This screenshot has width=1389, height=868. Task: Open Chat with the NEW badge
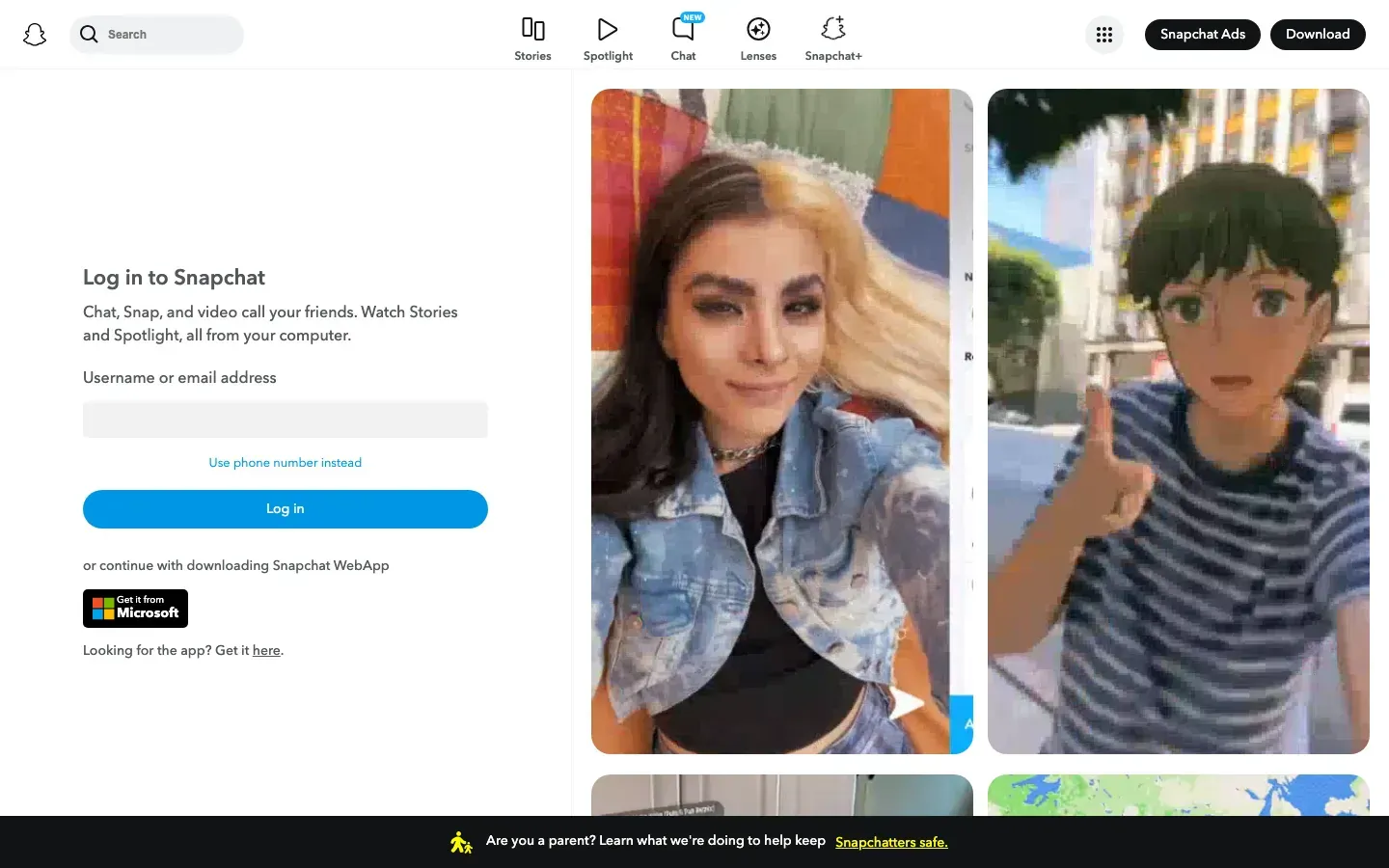tap(683, 36)
